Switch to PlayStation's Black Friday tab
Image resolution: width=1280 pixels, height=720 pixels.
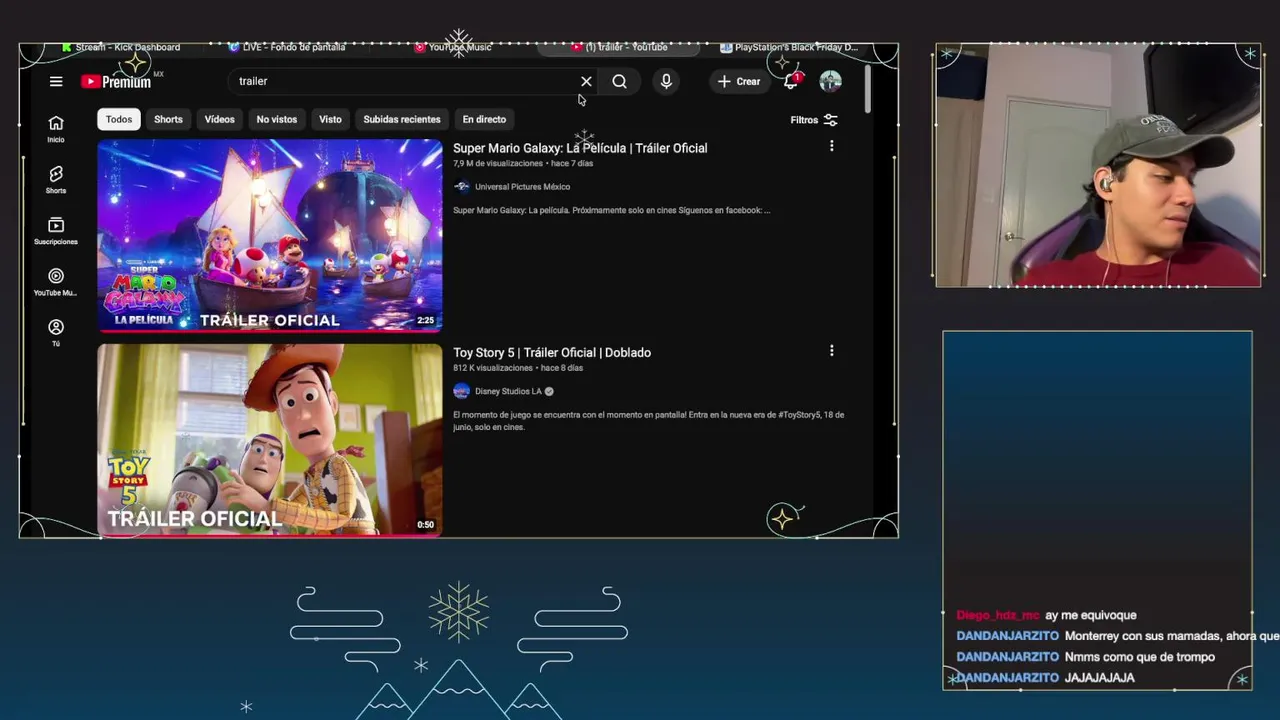coord(790,47)
